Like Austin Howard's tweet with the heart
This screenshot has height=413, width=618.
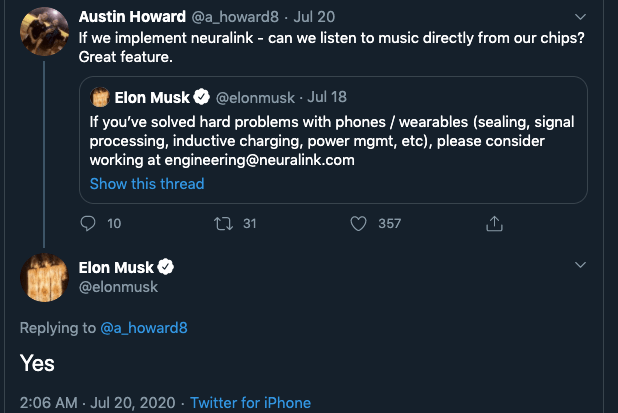pos(358,223)
